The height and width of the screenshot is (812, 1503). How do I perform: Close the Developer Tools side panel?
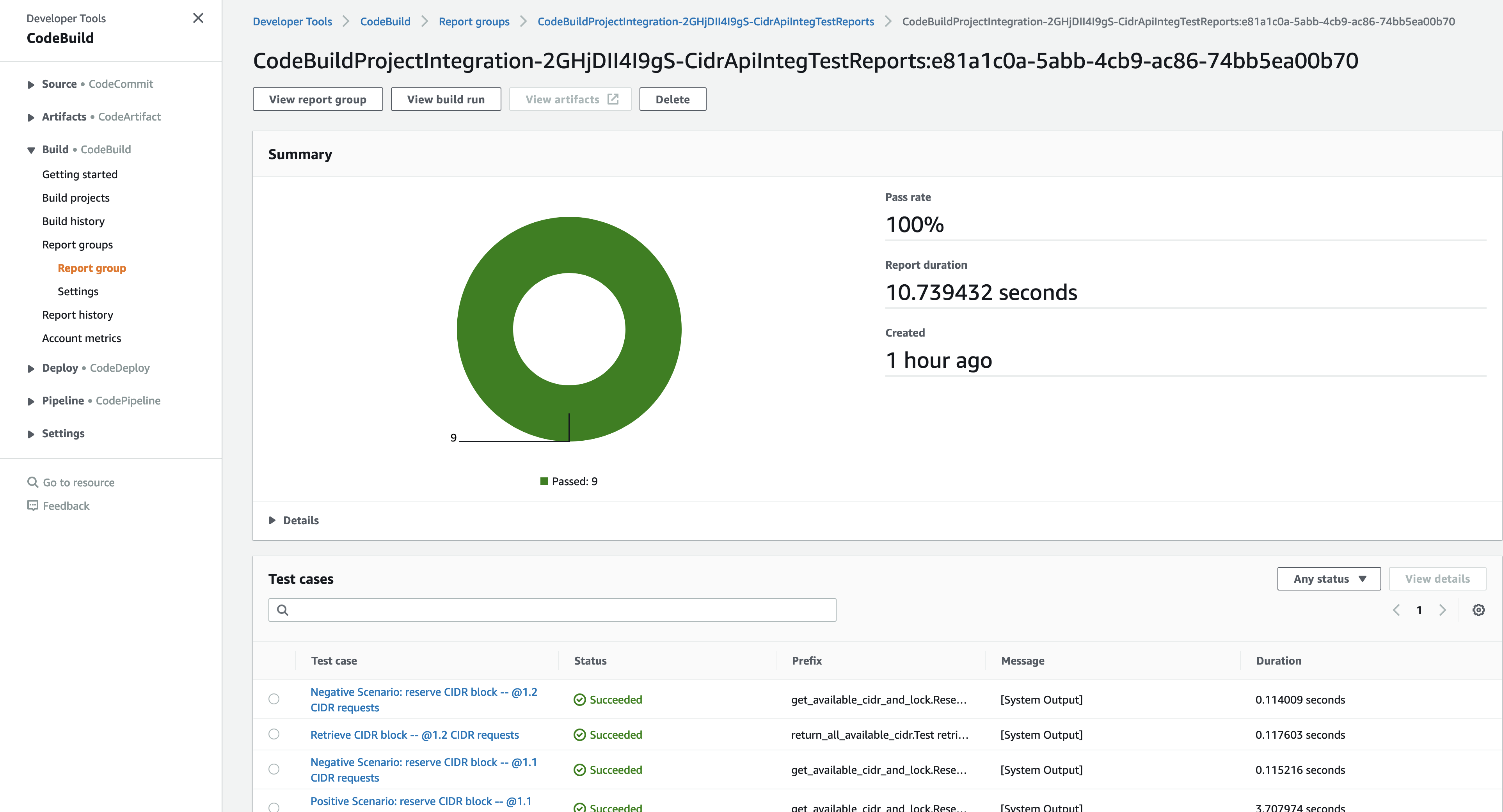198,18
